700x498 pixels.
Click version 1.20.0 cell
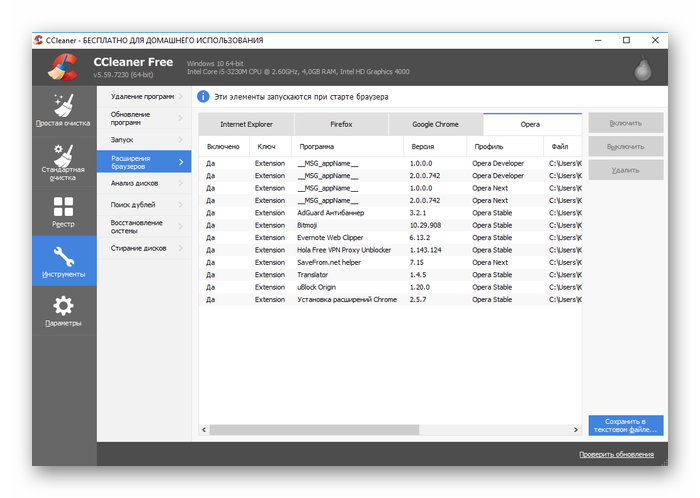[420, 287]
